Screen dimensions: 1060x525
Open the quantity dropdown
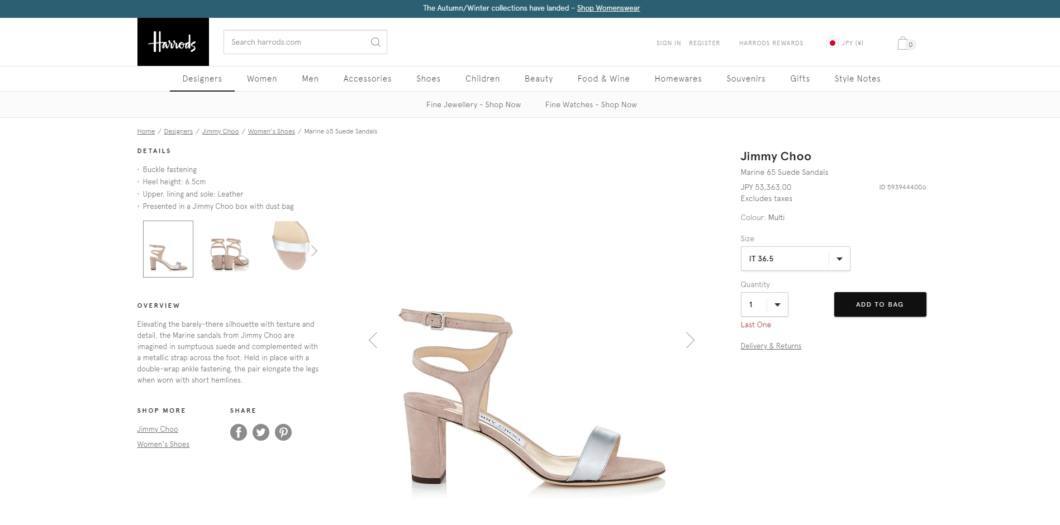tap(765, 305)
